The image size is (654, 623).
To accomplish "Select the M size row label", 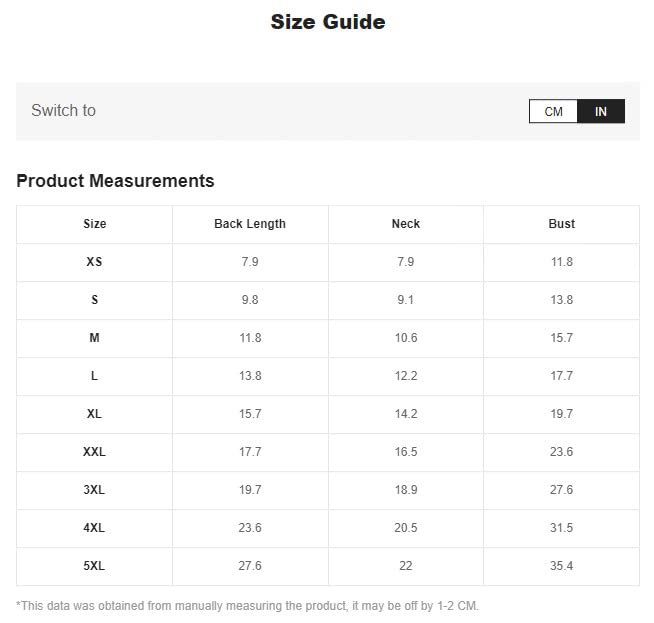I will coord(95,338).
